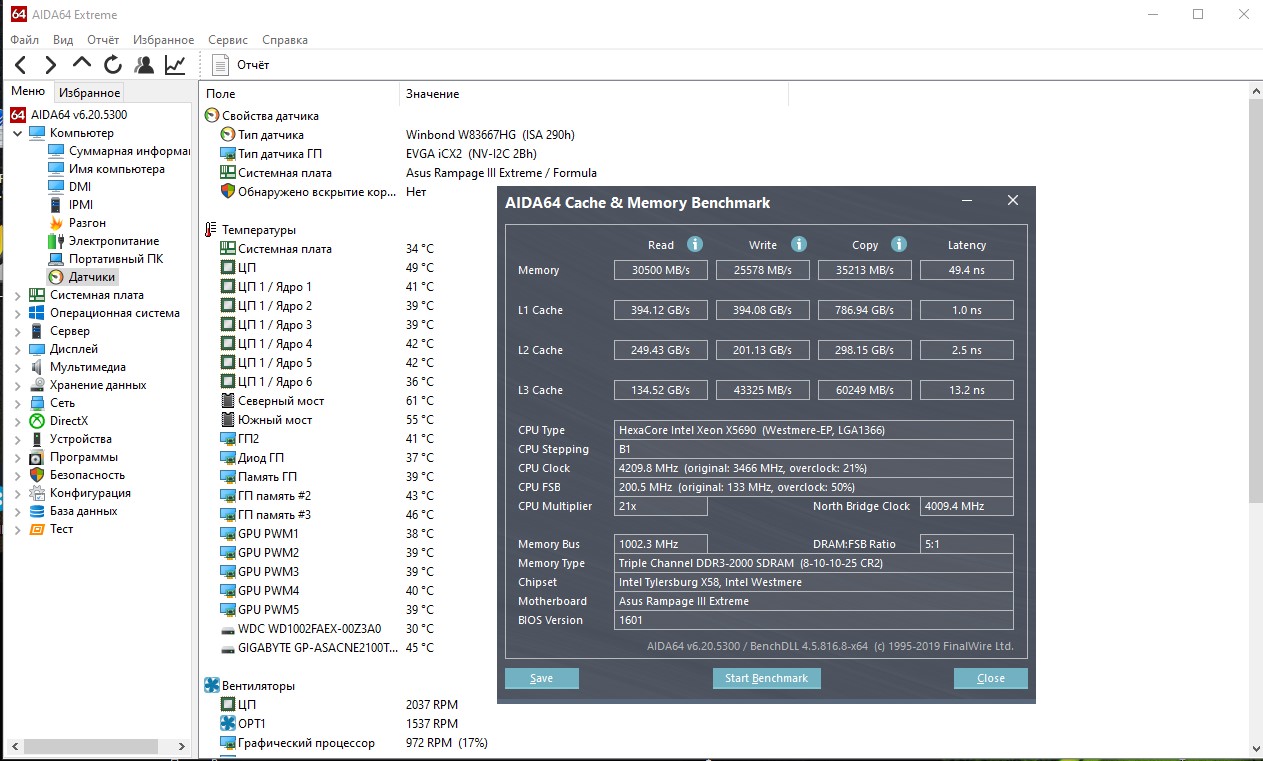Click the main list vertical scrollbar down arrow

click(1256, 748)
